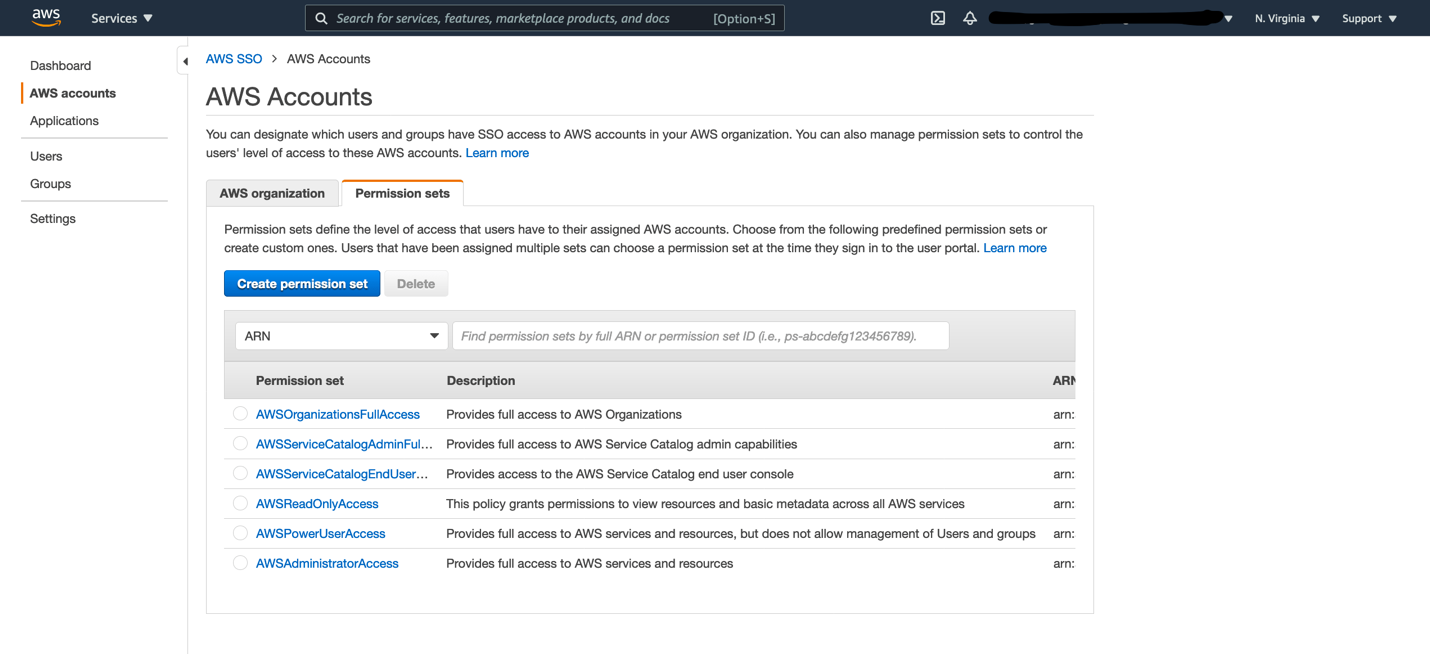1430x654 pixels.
Task: Switch to the AWS organization tab
Action: pyautogui.click(x=272, y=193)
